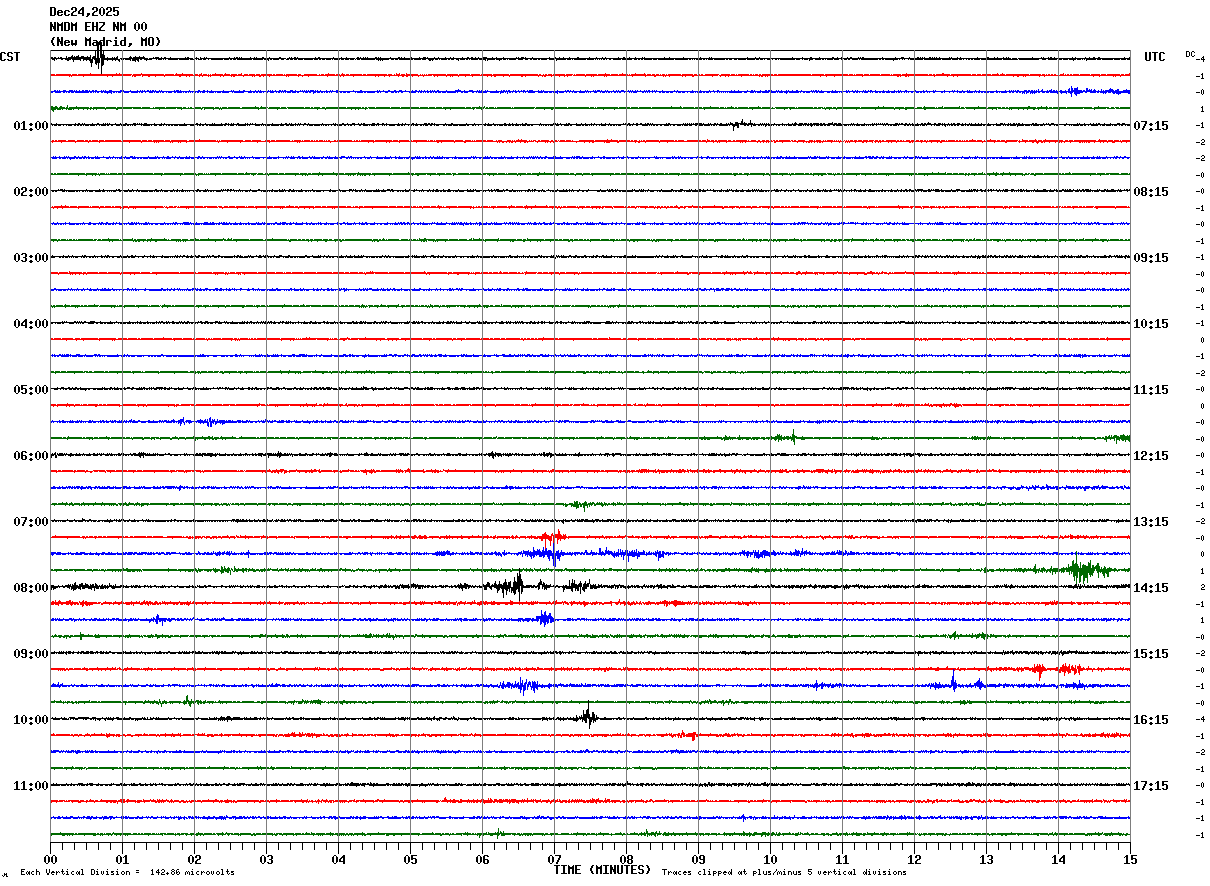
Task: Select the 02:00 CST row label
Action: 30,192
